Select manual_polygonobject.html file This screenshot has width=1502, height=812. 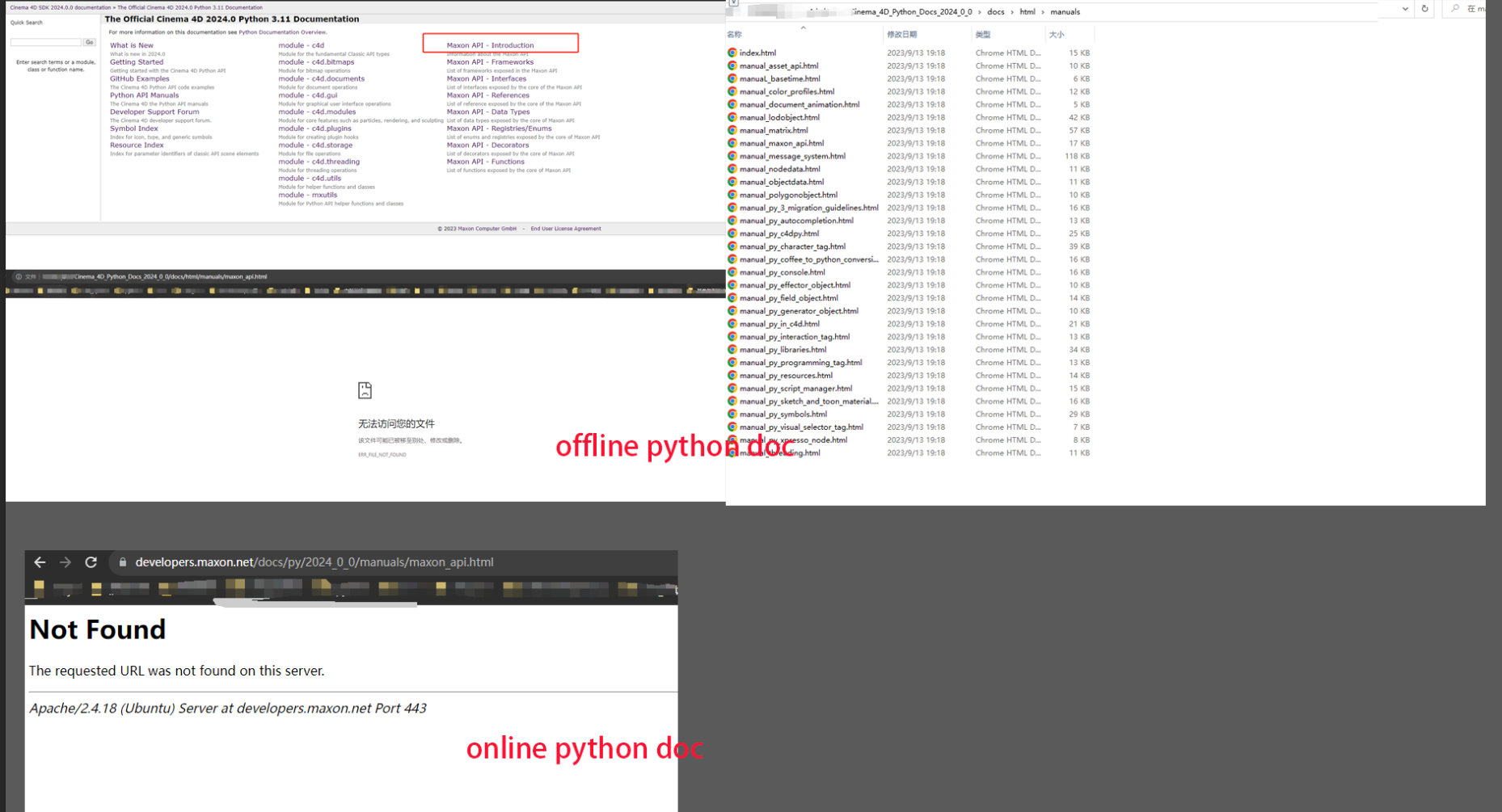click(x=788, y=195)
